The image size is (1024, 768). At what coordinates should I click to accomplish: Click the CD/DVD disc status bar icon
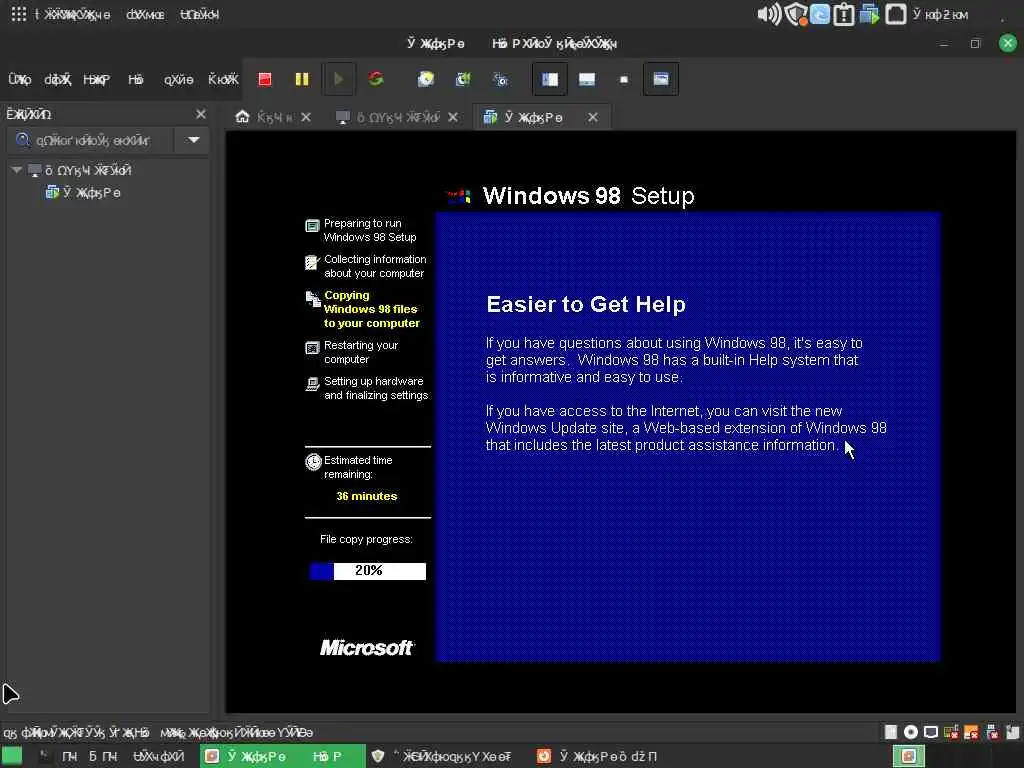911,732
